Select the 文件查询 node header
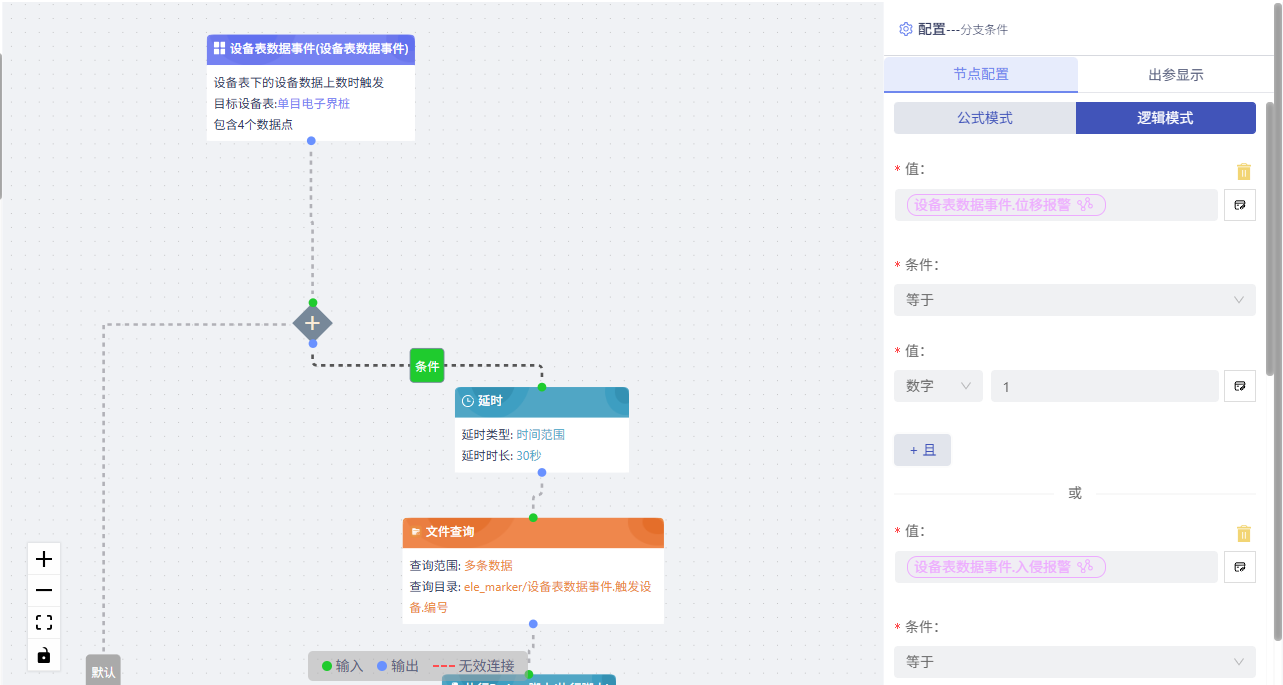The height and width of the screenshot is (685, 1283). point(533,532)
